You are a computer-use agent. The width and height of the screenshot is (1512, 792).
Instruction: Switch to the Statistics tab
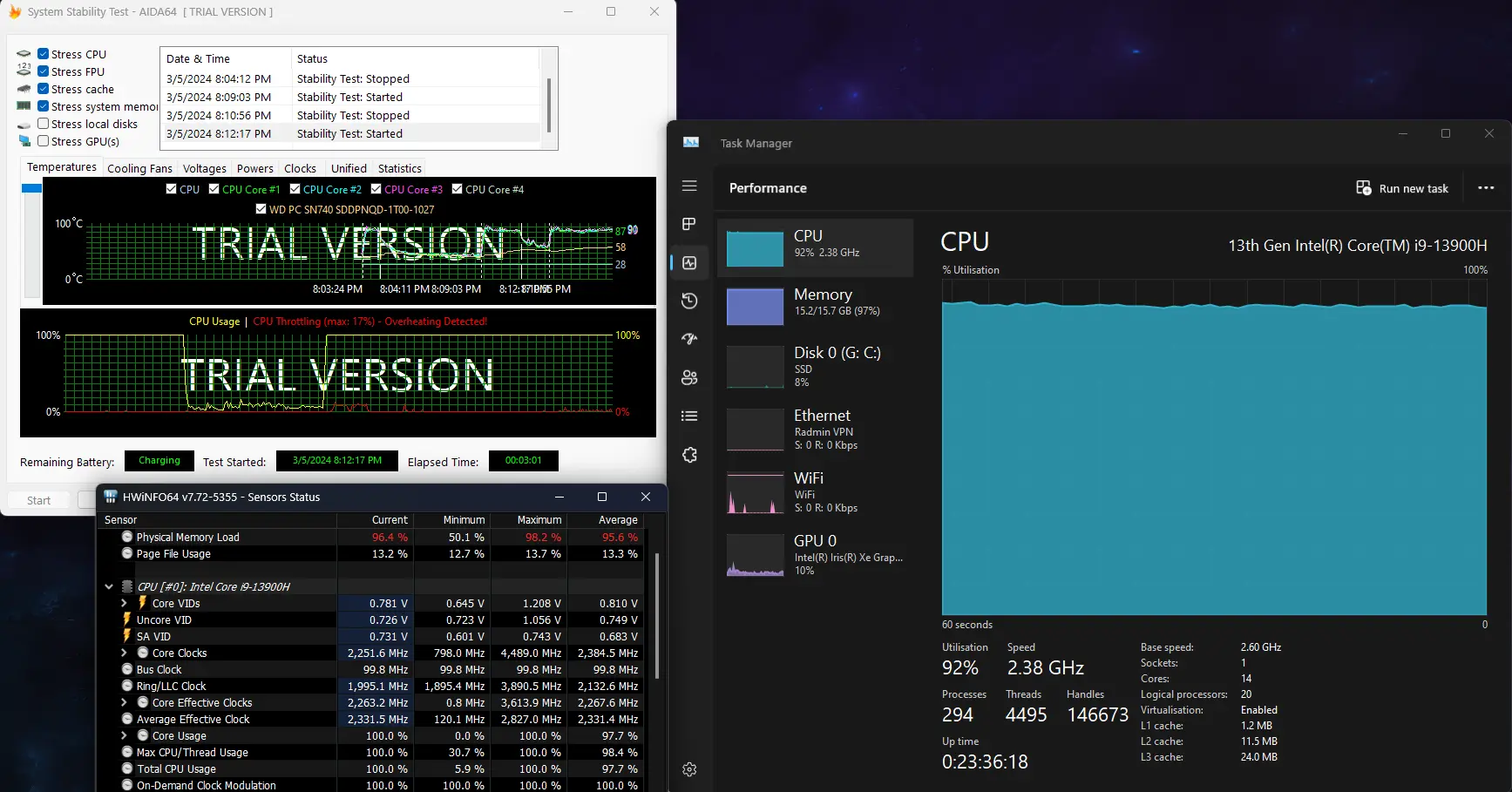tap(400, 168)
